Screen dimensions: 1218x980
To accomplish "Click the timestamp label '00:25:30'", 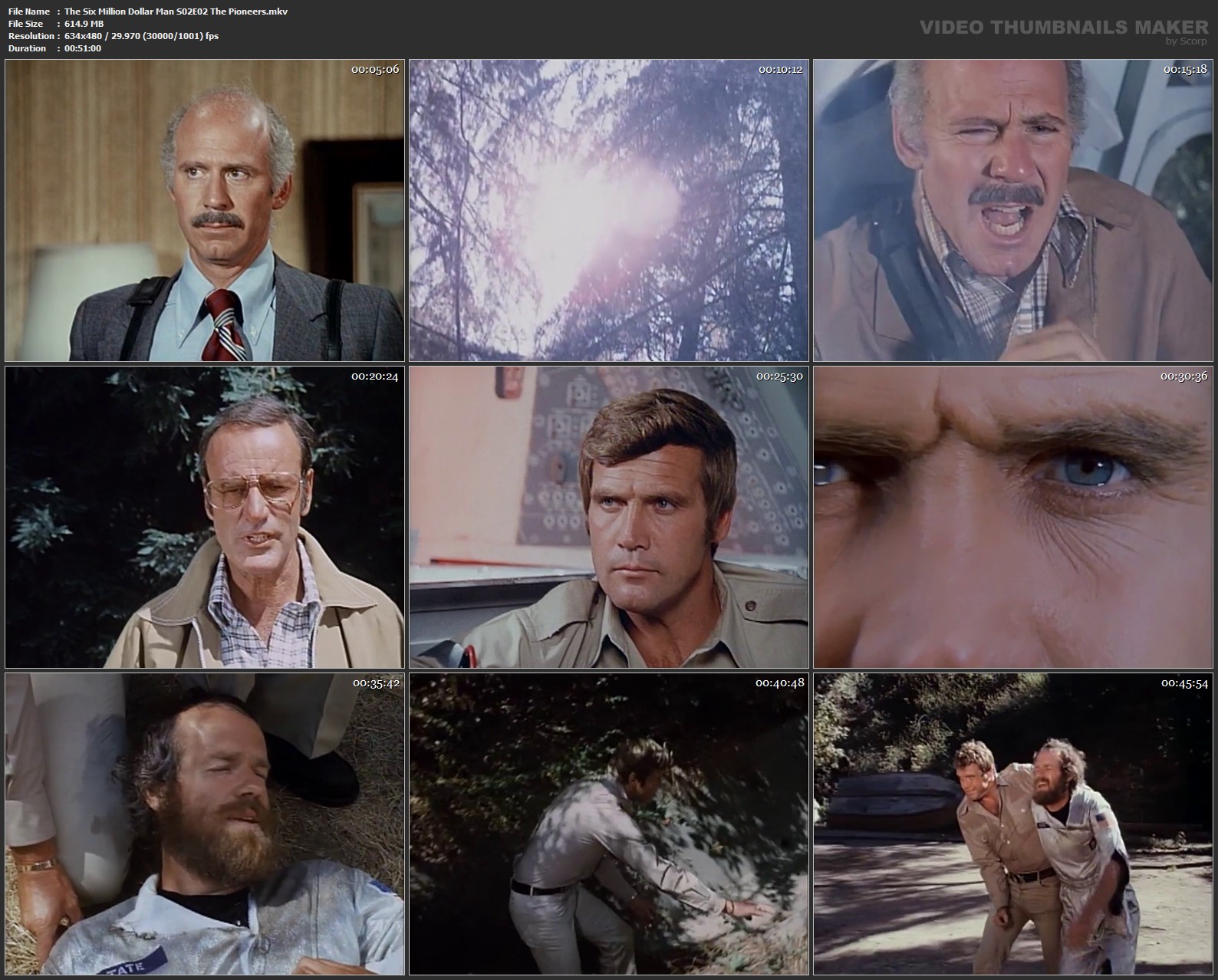I will click(x=780, y=377).
